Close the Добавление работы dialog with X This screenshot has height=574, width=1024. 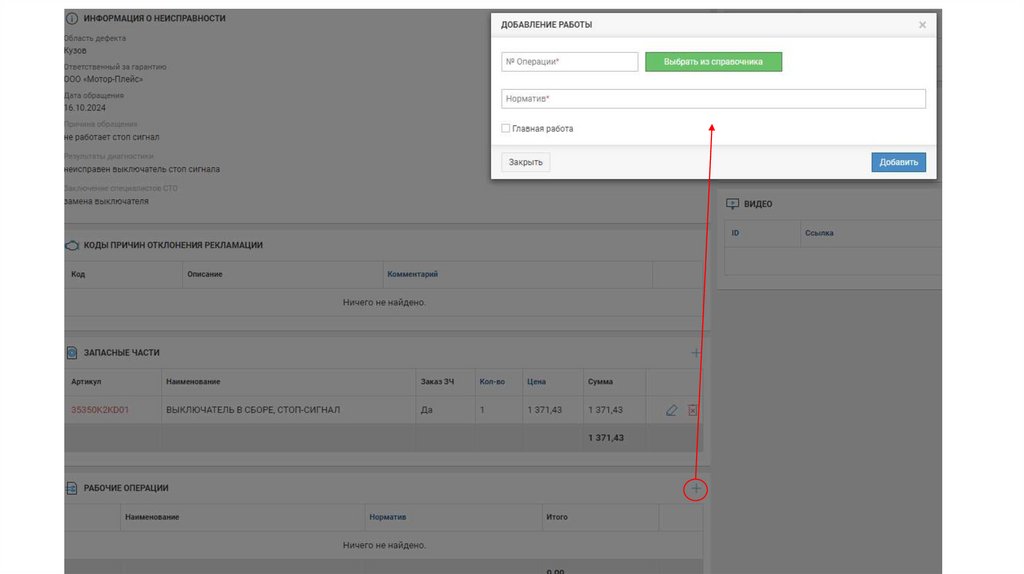[922, 25]
